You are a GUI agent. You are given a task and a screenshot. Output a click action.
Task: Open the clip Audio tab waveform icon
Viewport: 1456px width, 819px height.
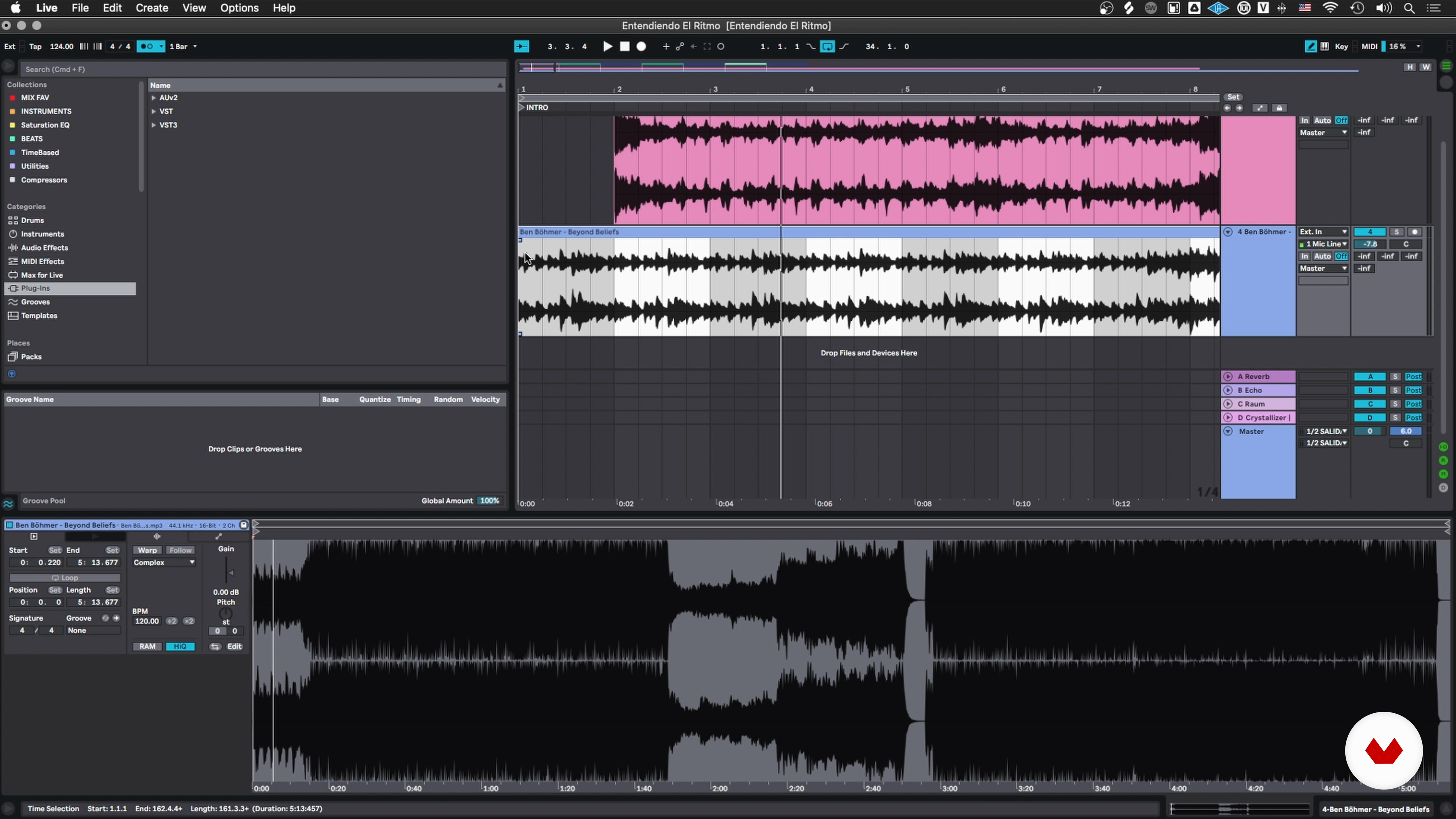157,537
